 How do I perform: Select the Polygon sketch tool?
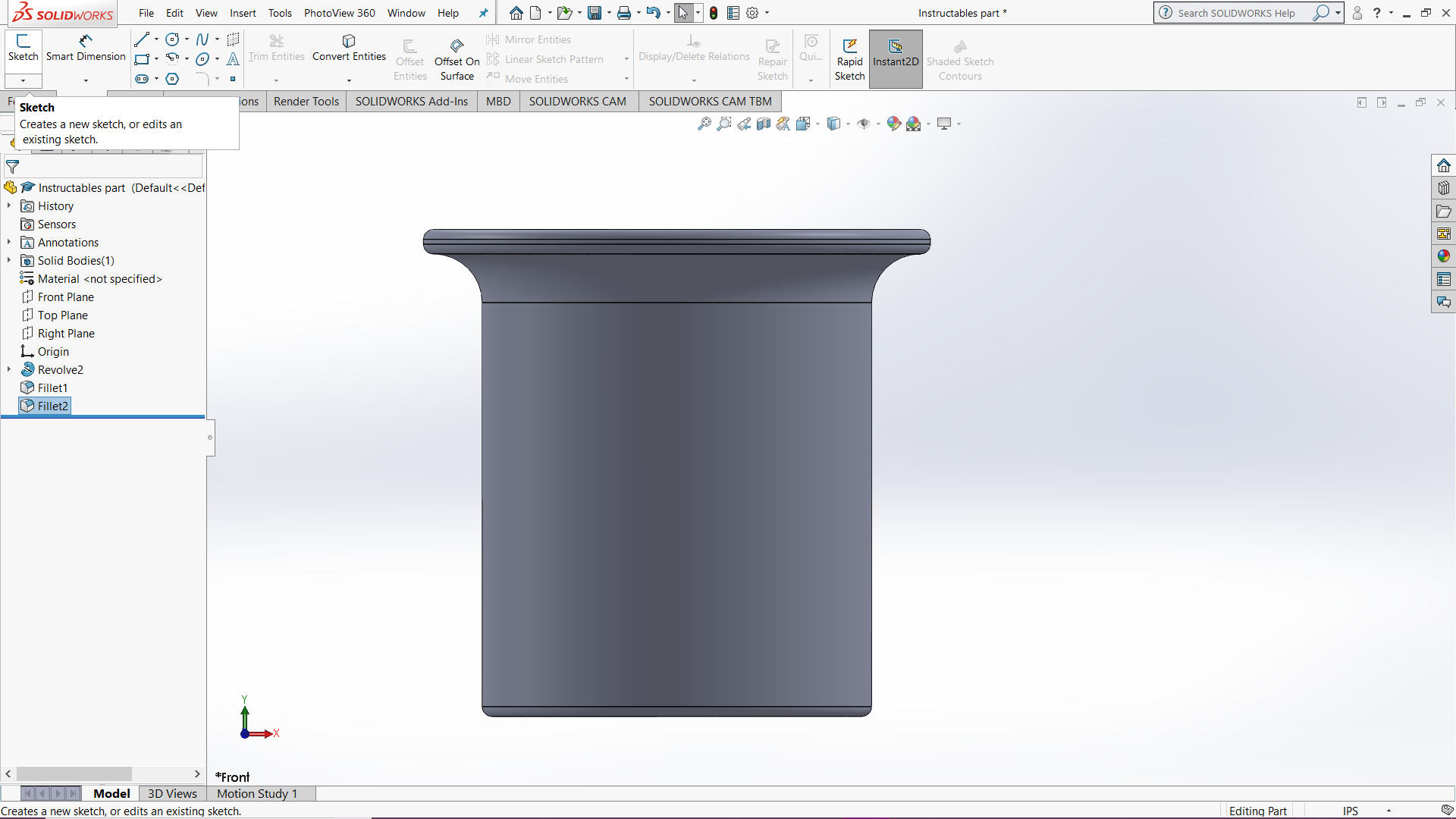tap(173, 79)
